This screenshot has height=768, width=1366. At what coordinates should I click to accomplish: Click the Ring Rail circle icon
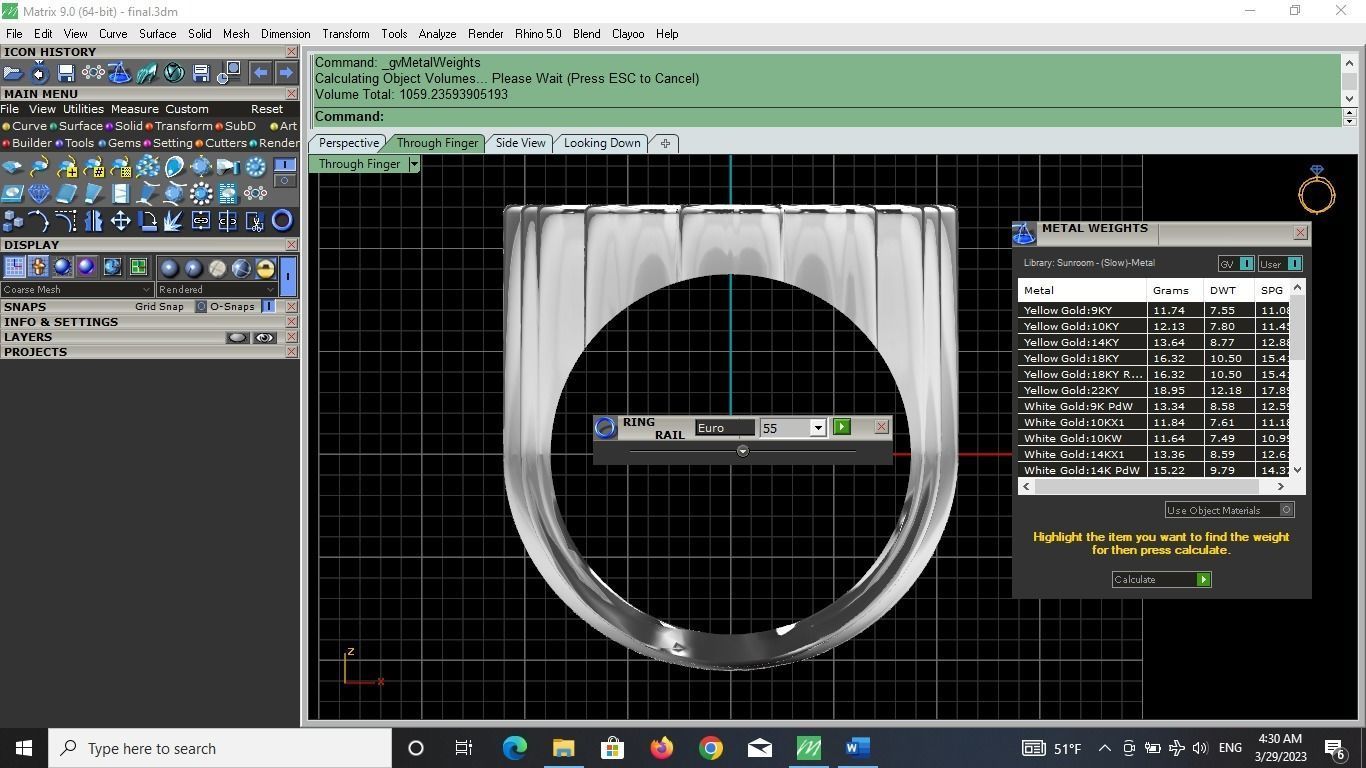click(x=605, y=428)
